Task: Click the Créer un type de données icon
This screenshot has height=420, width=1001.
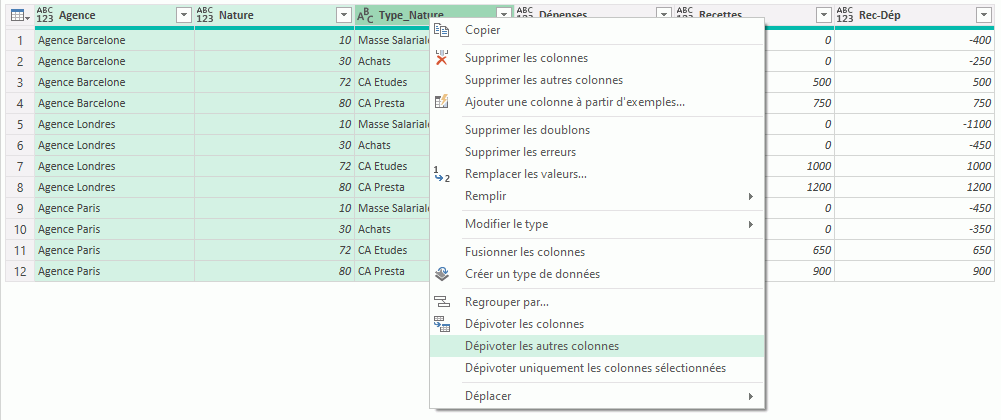Action: [441, 274]
